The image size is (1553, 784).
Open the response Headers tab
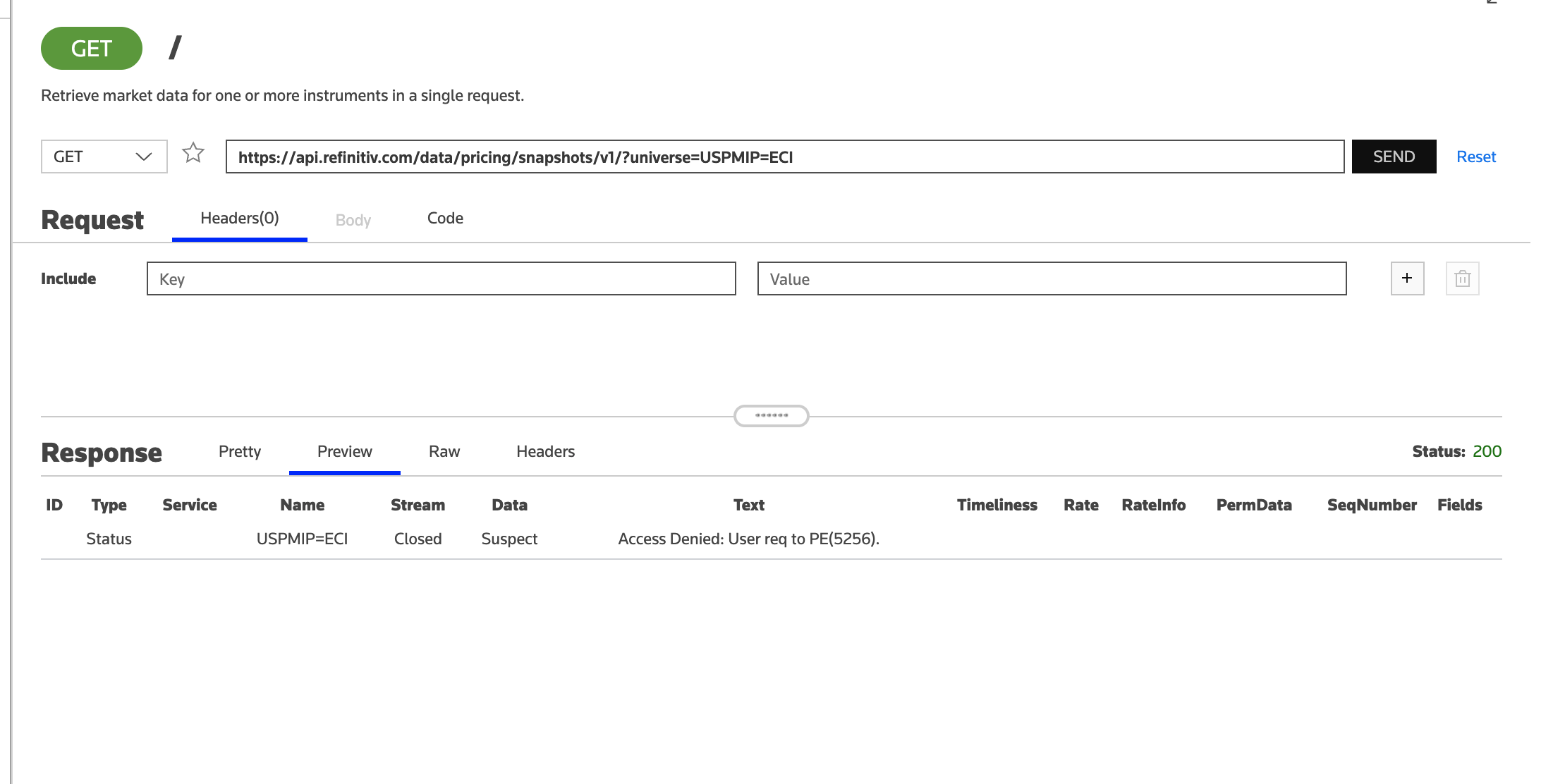tap(545, 451)
